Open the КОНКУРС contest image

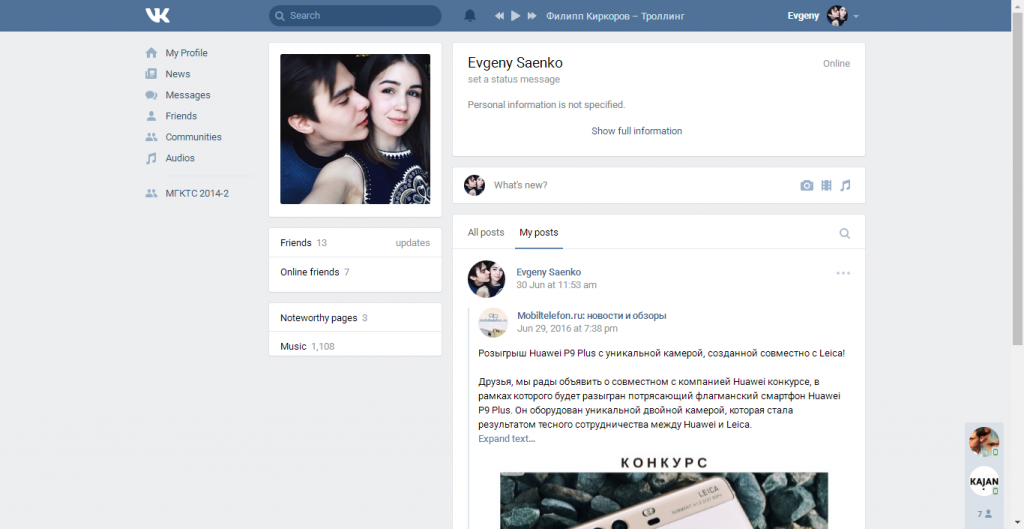coord(664,492)
